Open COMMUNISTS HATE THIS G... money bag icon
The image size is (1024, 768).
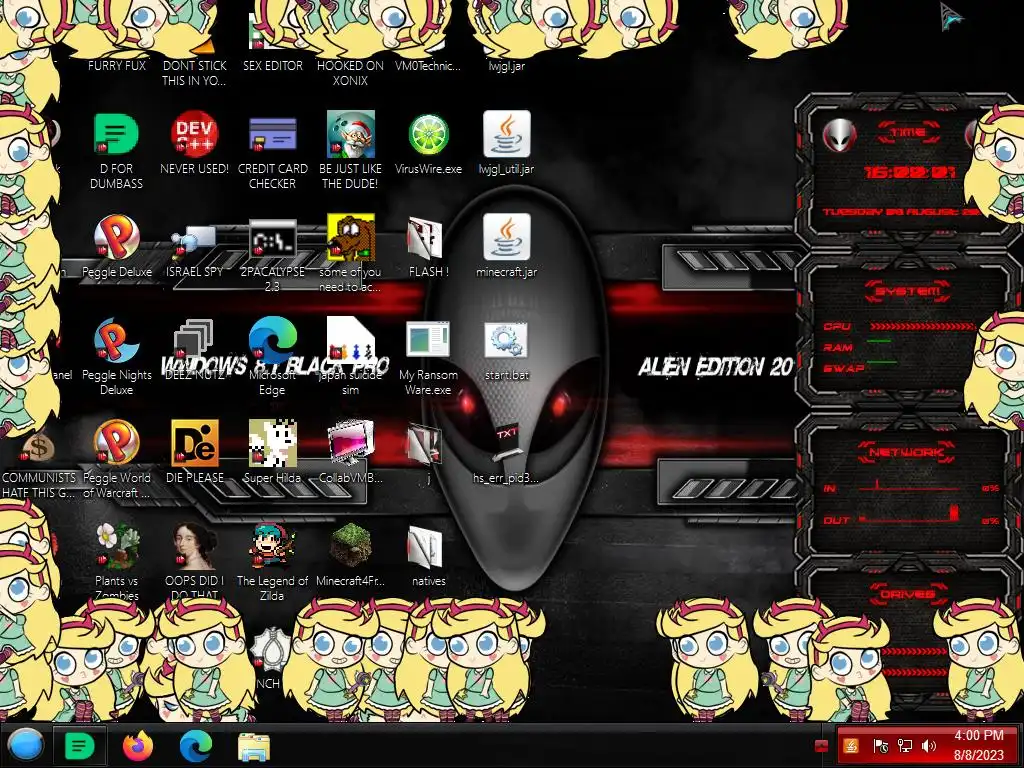click(x=38, y=448)
